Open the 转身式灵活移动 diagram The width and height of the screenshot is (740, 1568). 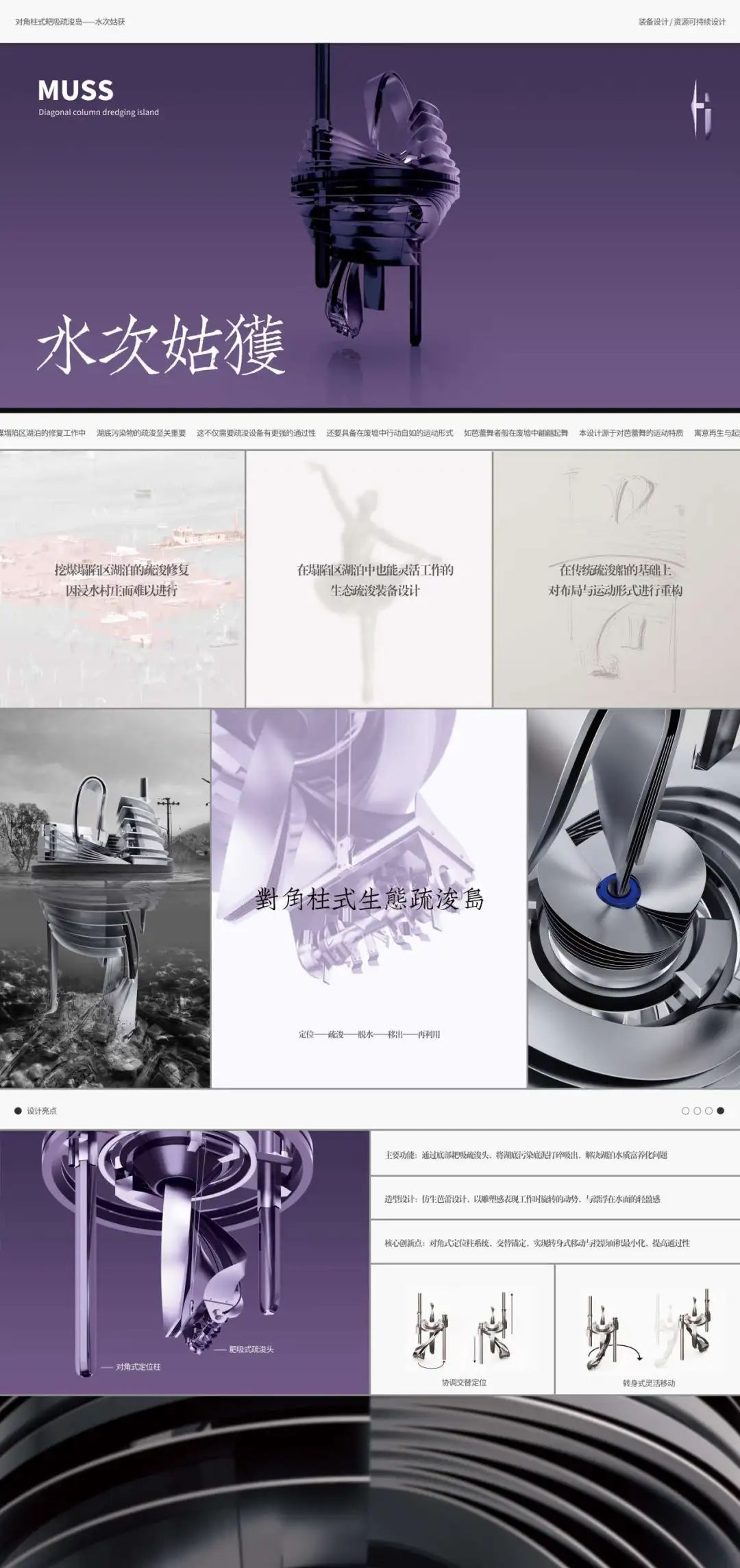click(648, 1329)
